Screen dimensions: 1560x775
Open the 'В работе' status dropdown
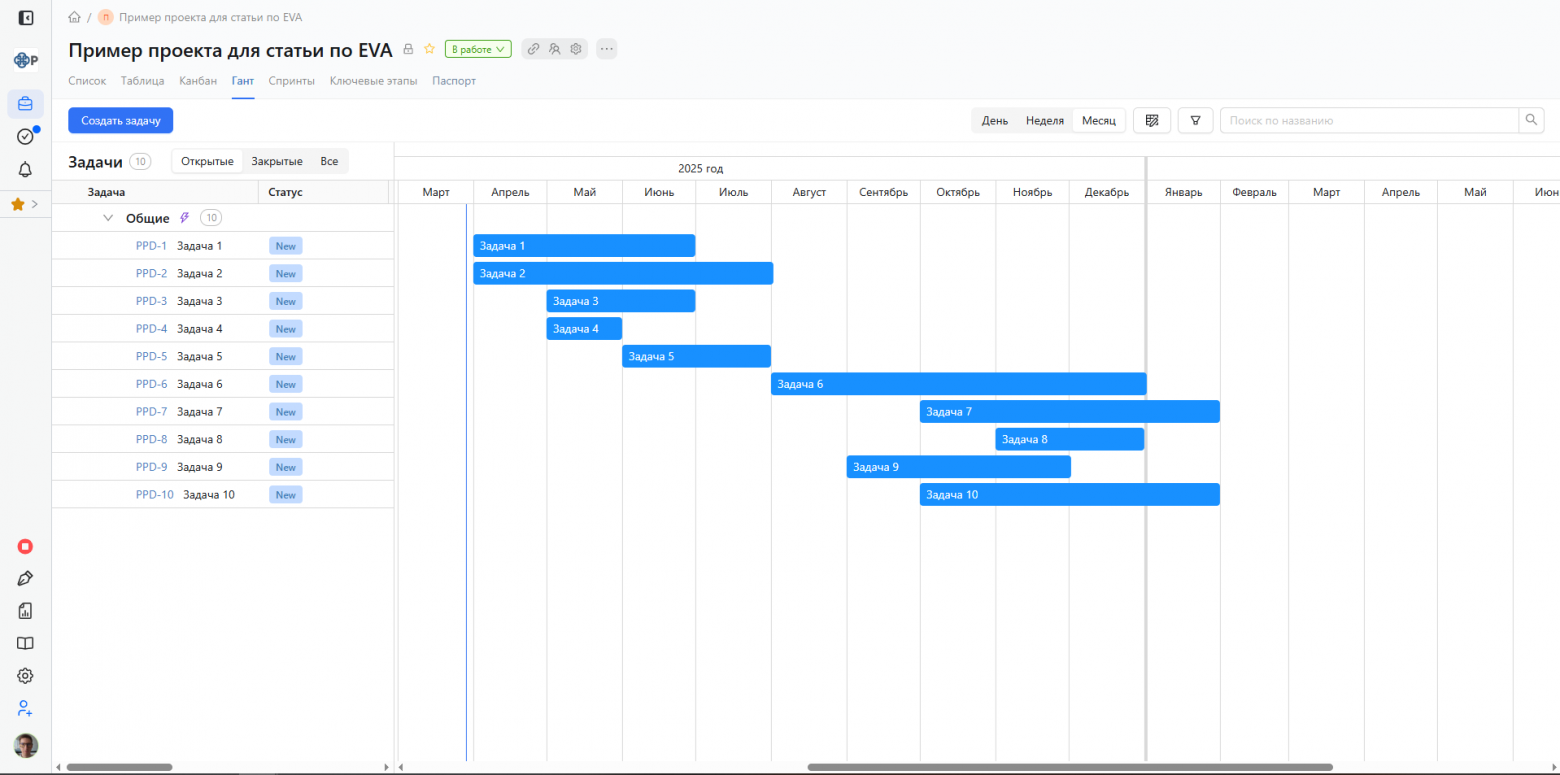[x=478, y=49]
